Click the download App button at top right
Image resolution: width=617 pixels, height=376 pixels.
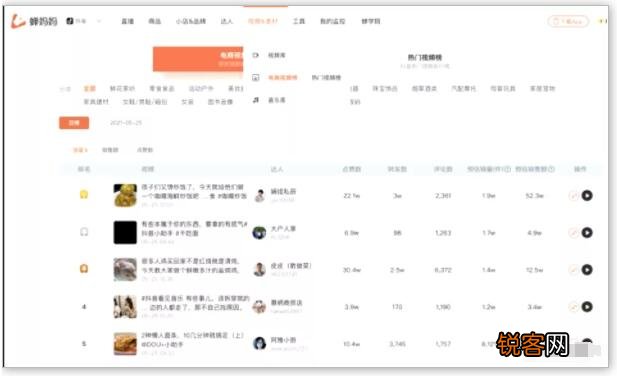[568, 21]
